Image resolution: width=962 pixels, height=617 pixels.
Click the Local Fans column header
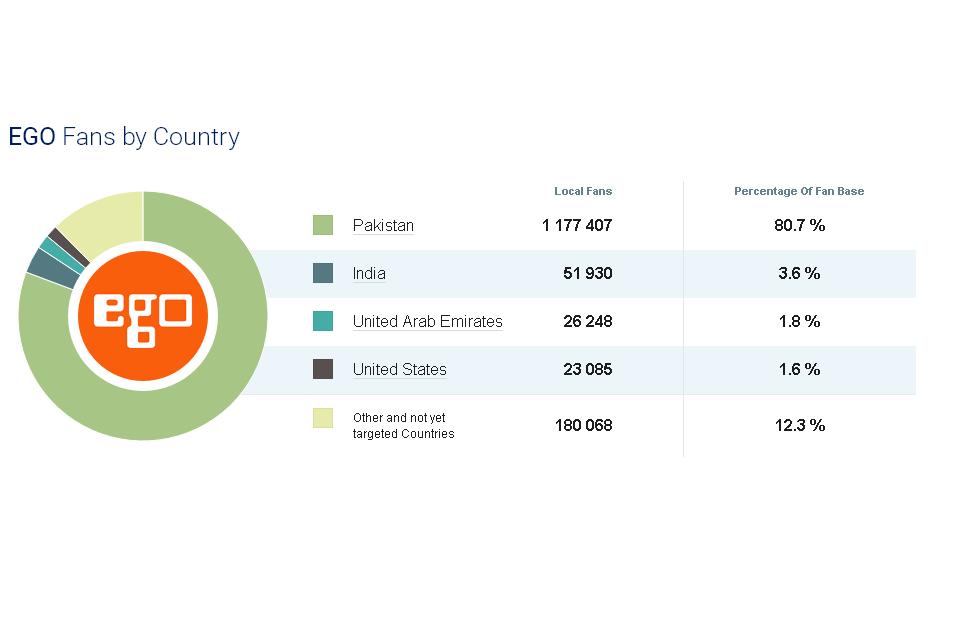pyautogui.click(x=583, y=191)
